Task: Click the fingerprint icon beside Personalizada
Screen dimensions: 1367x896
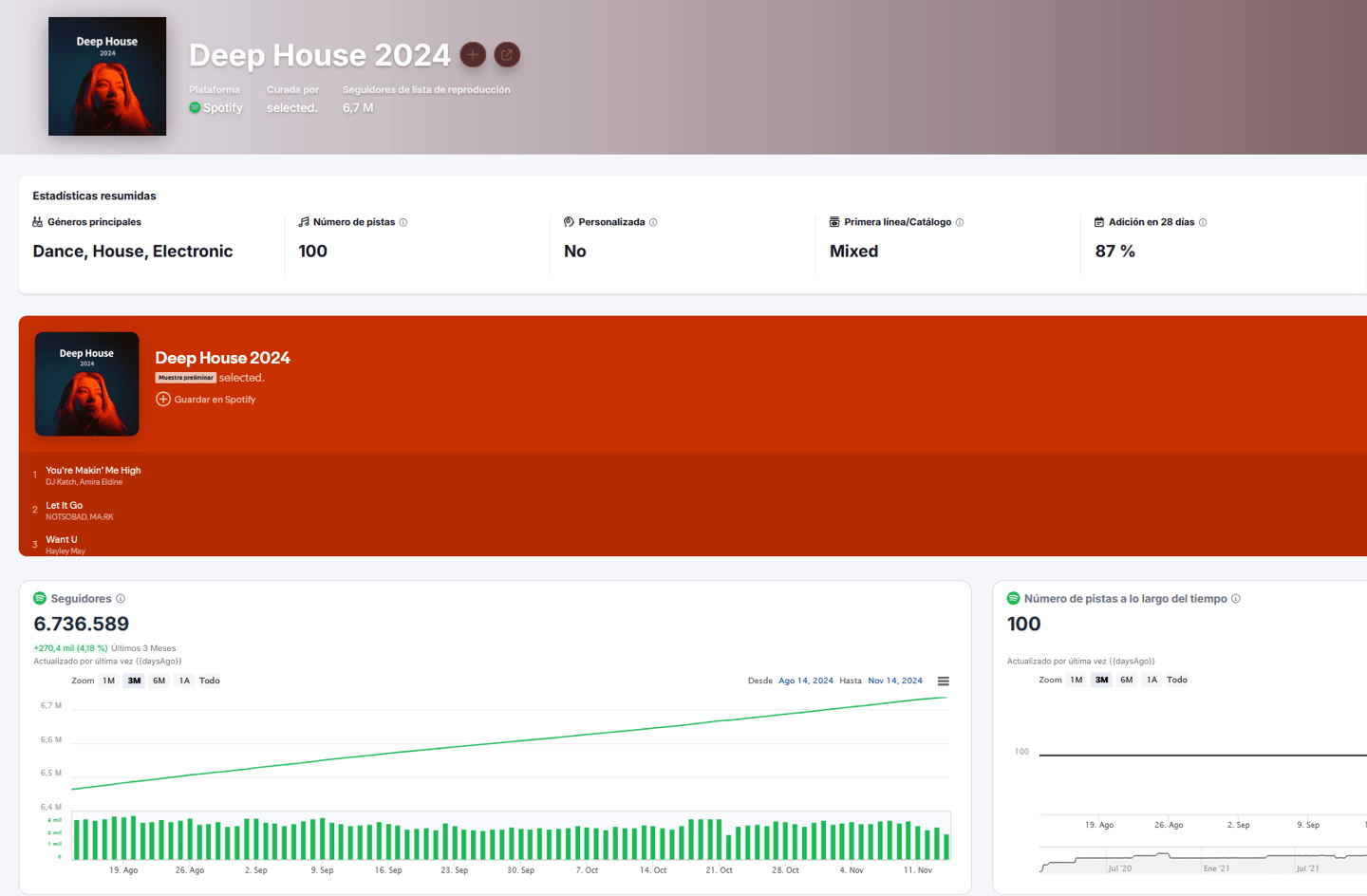Action: click(570, 222)
